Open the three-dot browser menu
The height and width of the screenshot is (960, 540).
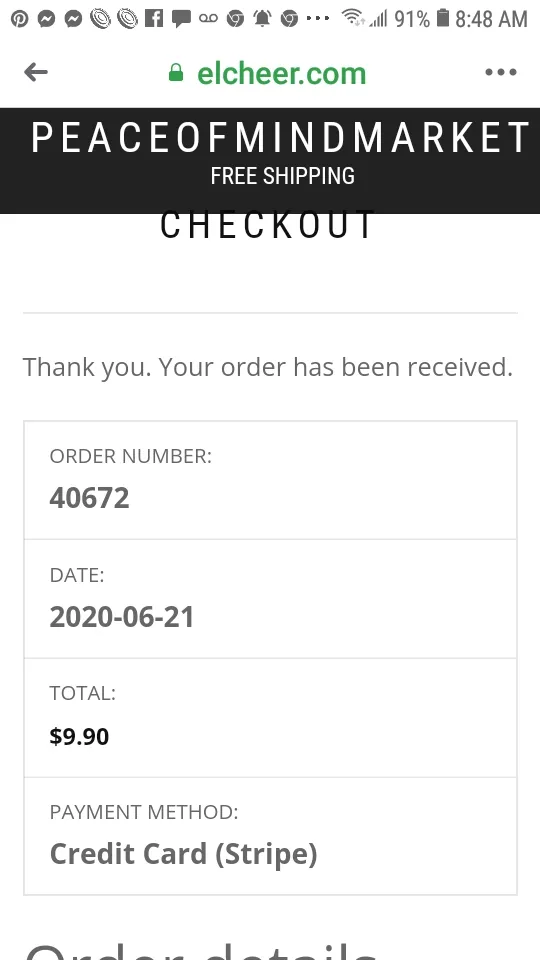[x=501, y=72]
